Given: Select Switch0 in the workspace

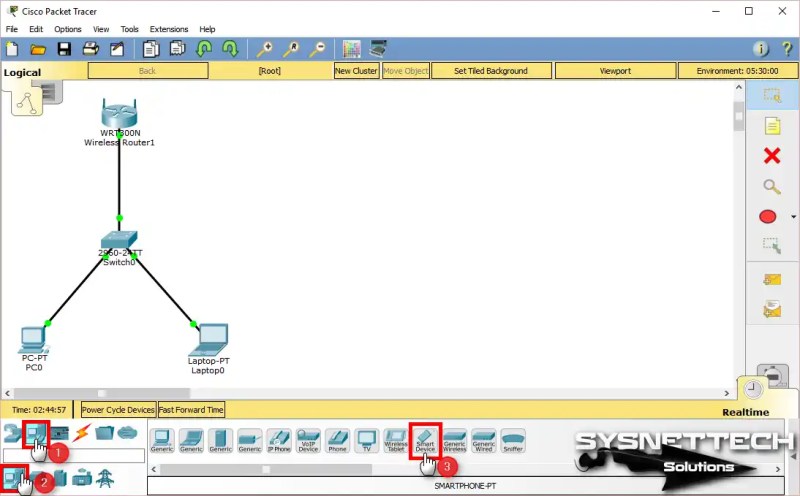Looking at the screenshot, I should click(119, 240).
